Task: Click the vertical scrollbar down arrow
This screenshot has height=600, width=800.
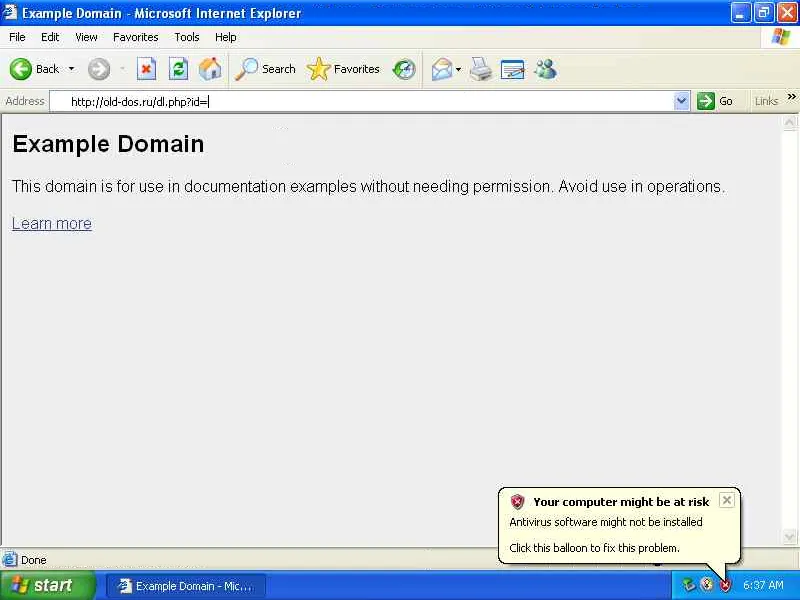Action: (789, 537)
